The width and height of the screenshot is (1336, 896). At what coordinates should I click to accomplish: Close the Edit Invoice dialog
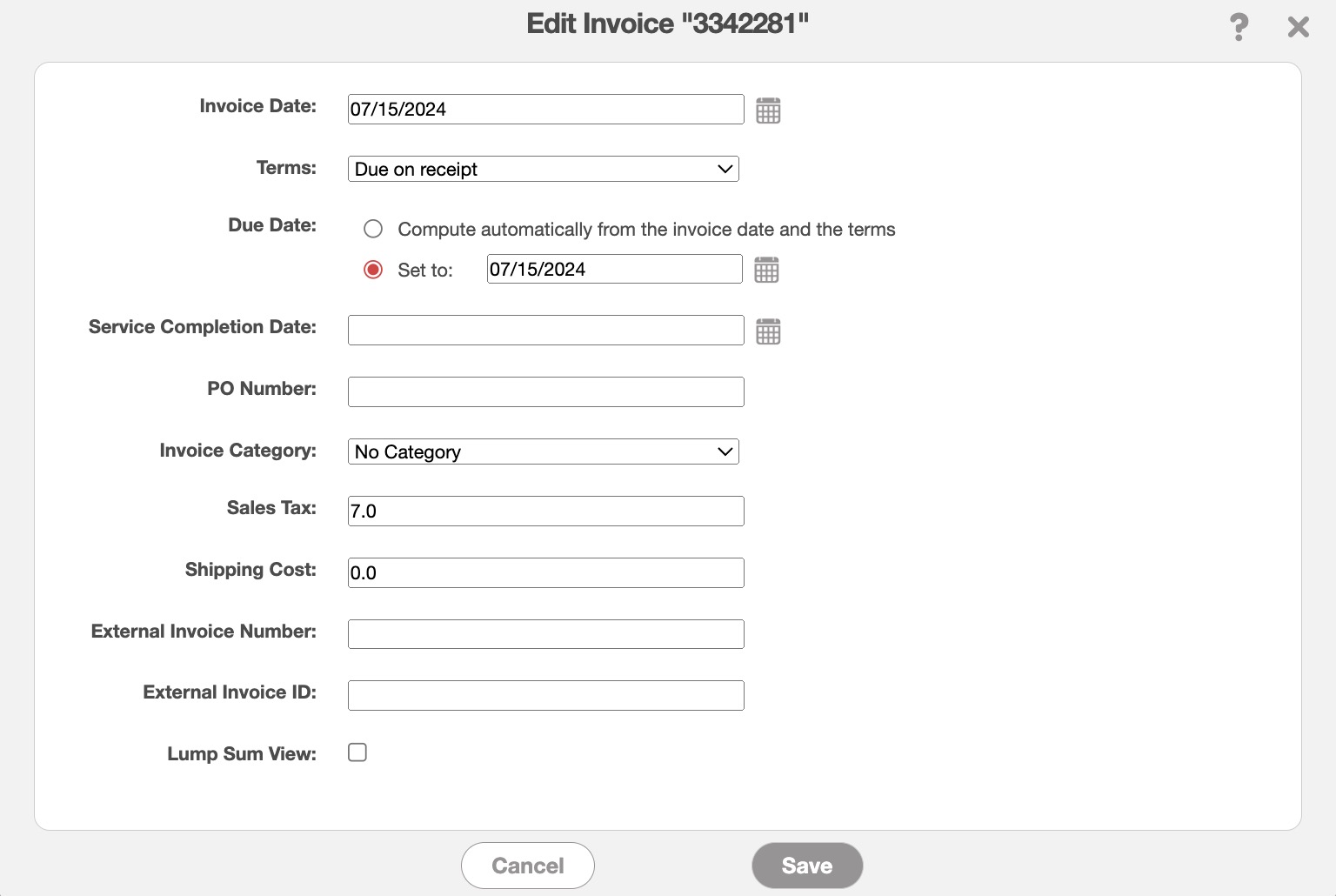1298,27
